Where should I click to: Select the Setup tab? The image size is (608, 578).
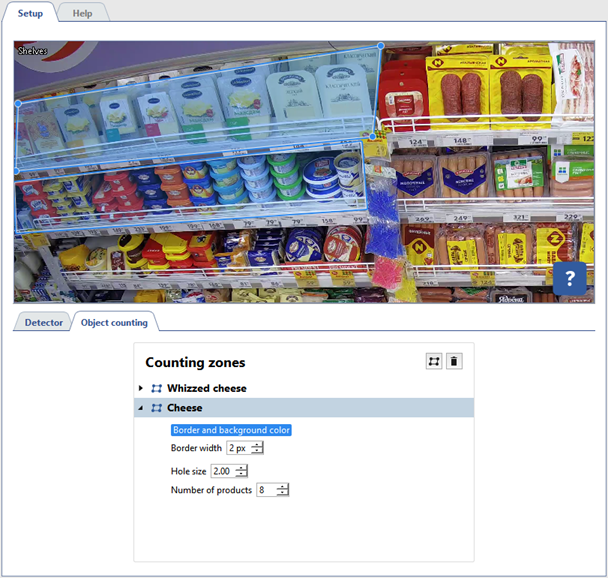pyautogui.click(x=30, y=13)
